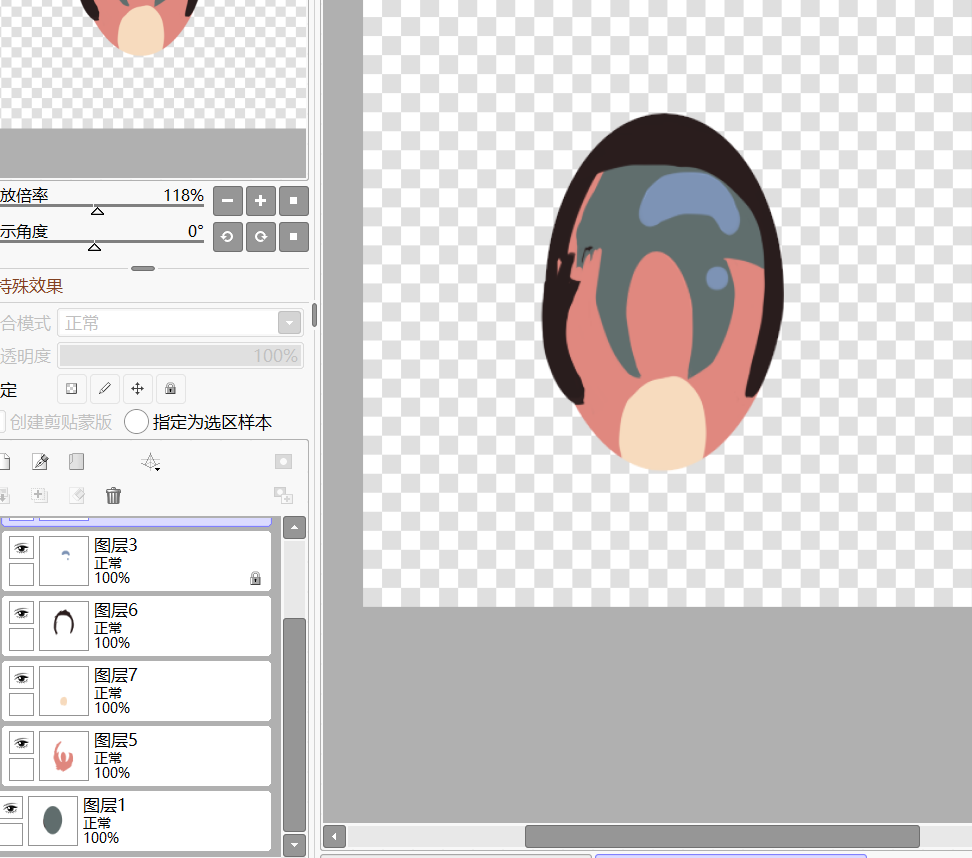Toggle the lock-painting pencil icon
972x858 pixels.
click(104, 389)
